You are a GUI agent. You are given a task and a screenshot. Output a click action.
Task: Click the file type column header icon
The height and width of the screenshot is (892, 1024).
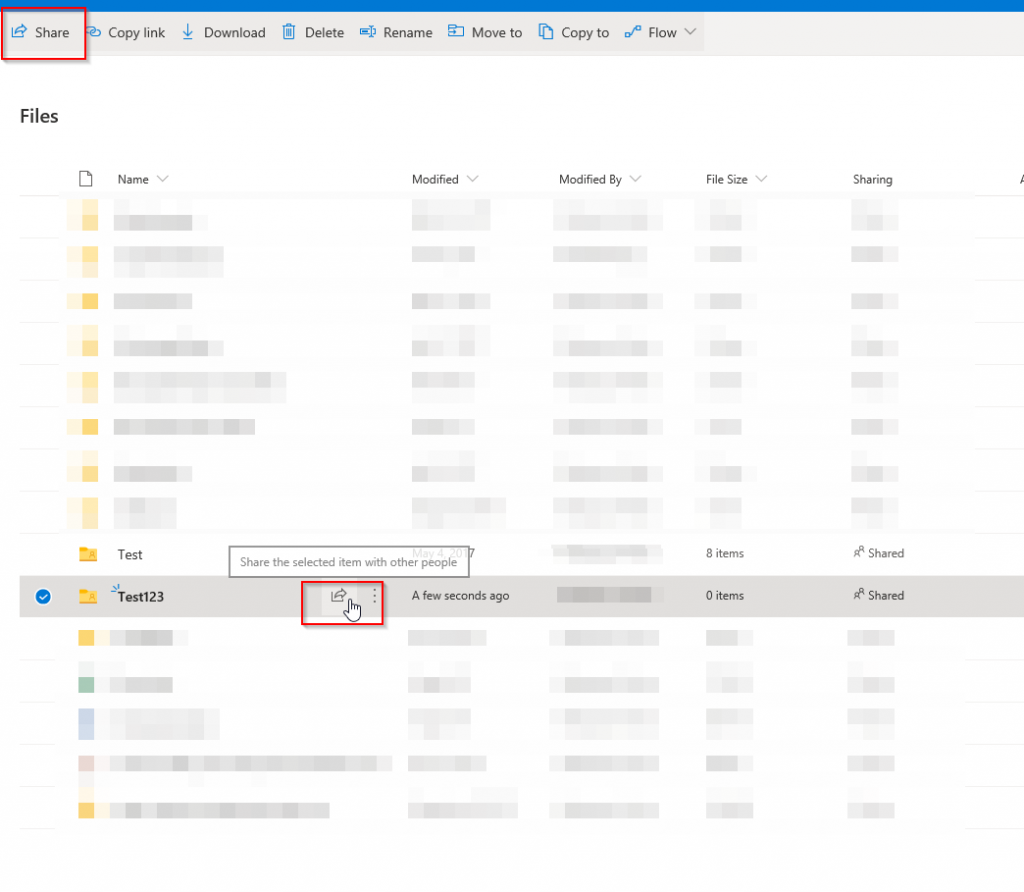tap(86, 179)
